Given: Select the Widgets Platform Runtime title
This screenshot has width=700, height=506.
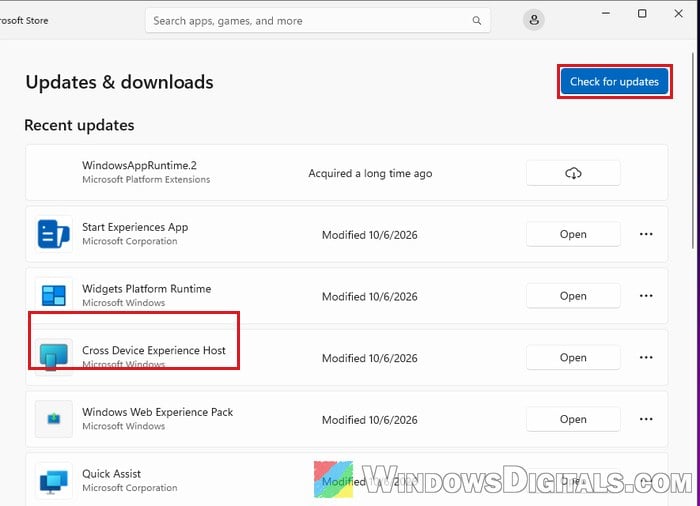Looking at the screenshot, I should coord(146,289).
